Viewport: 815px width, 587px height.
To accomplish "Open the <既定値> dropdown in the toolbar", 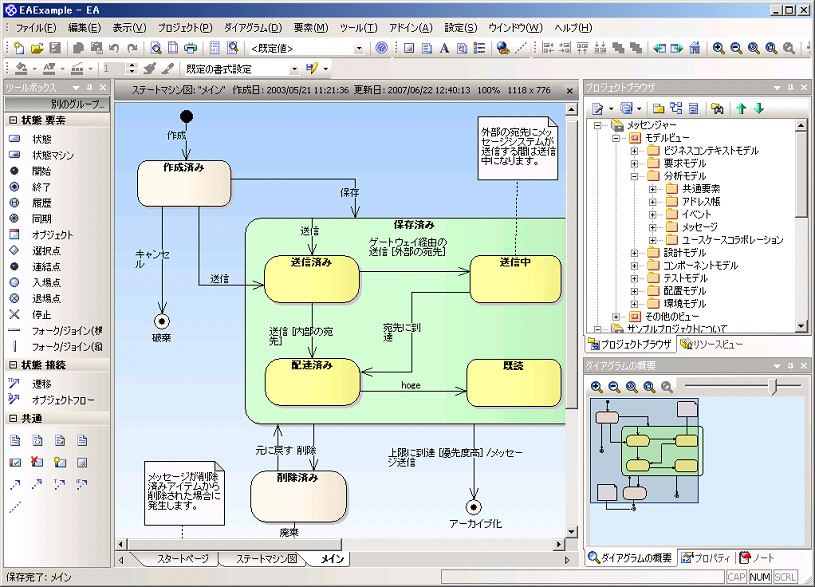I will 359,48.
